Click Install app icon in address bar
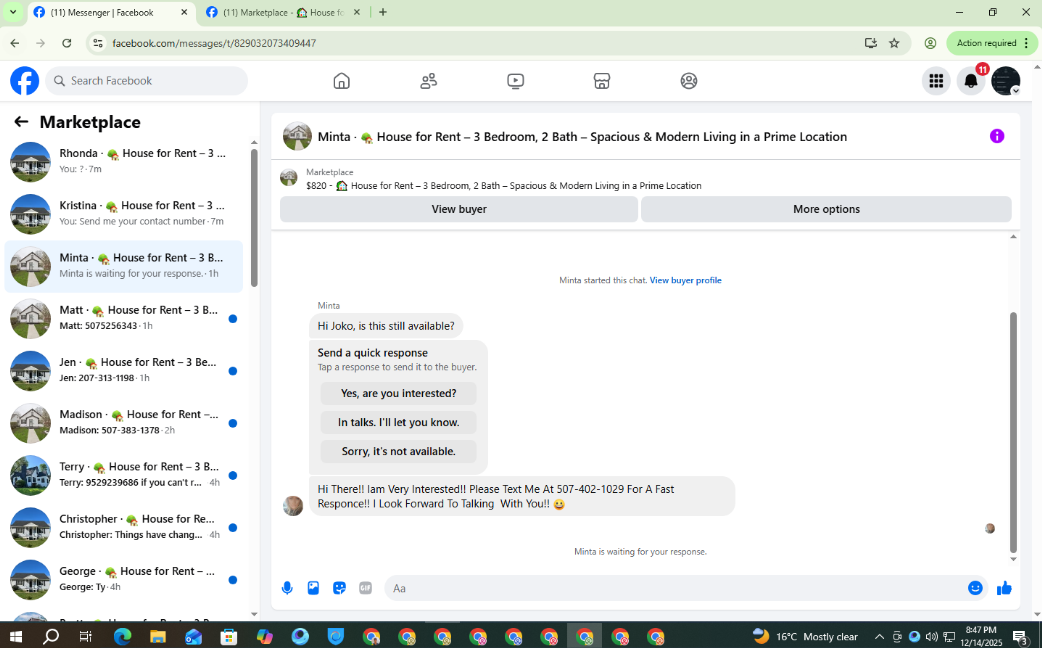The image size is (1042, 648). 871,43
